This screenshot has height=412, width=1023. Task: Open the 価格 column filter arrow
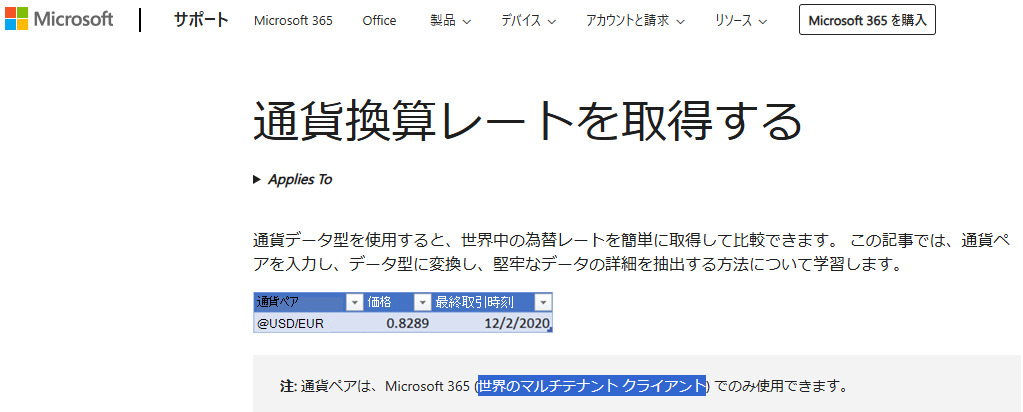(x=422, y=302)
